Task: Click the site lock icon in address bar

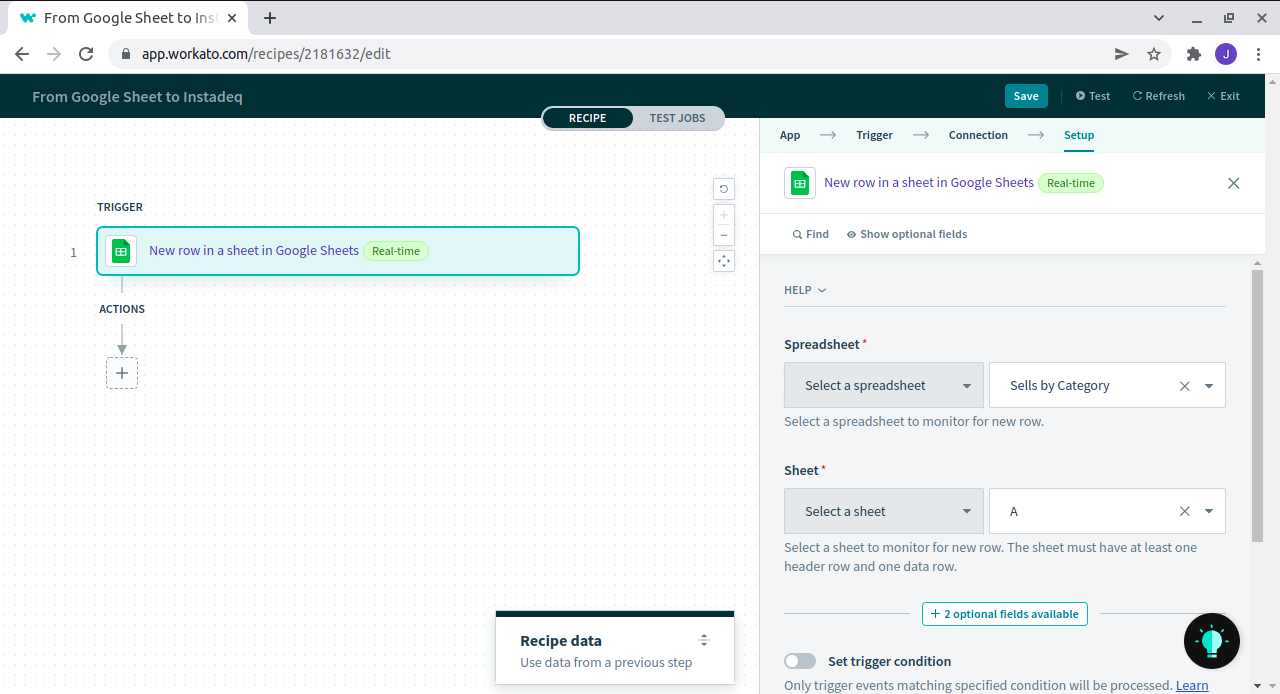Action: (126, 54)
